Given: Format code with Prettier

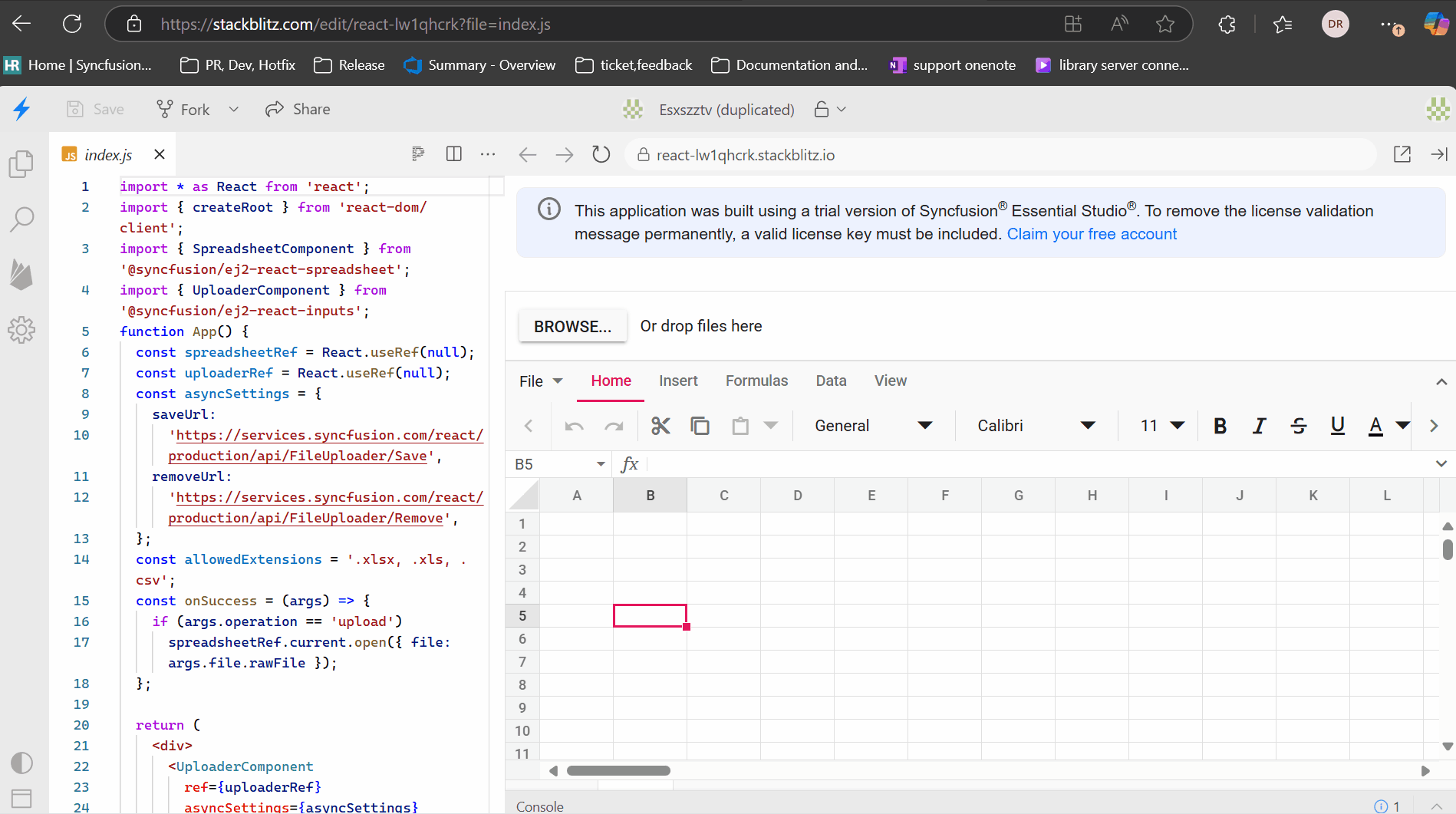Looking at the screenshot, I should [417, 154].
